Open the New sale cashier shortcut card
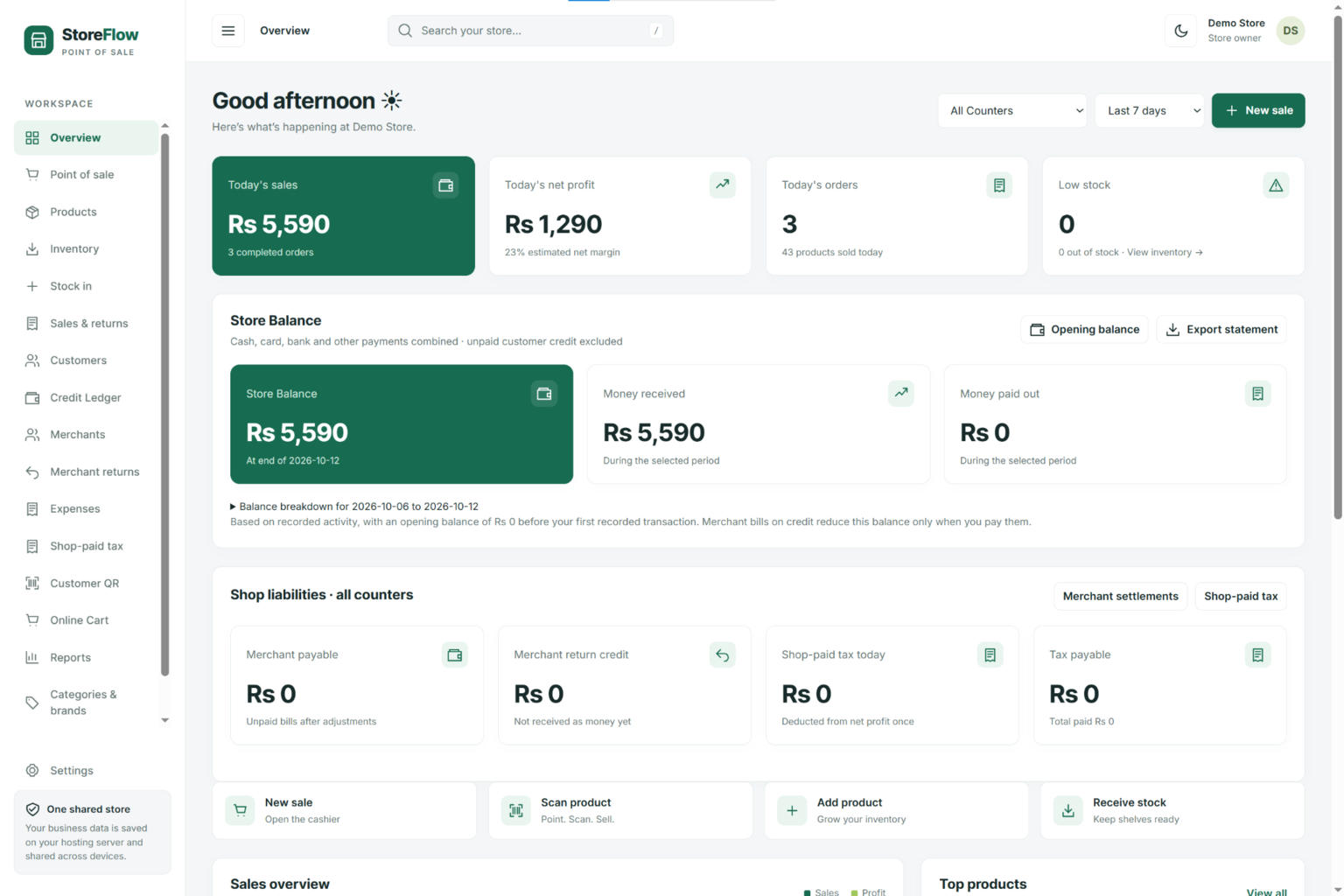1344x896 pixels. point(345,810)
